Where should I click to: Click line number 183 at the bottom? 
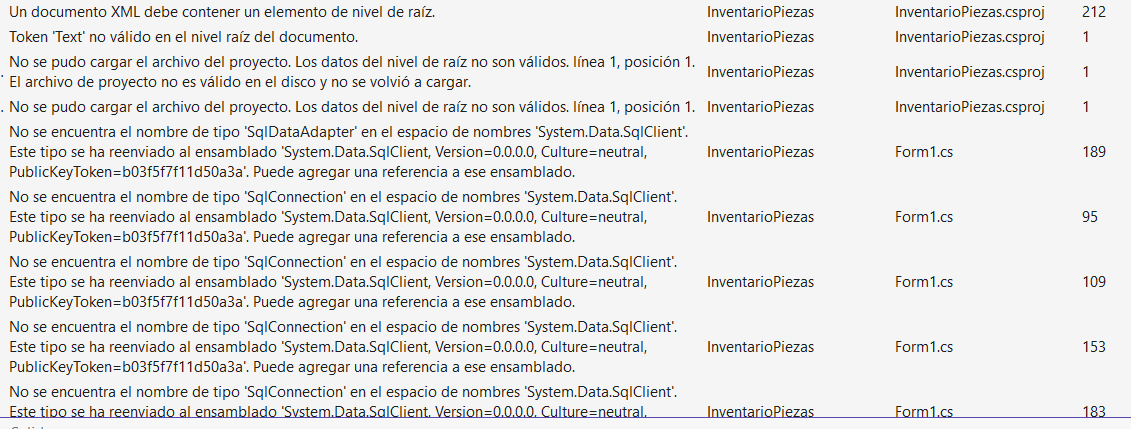coord(1093,411)
